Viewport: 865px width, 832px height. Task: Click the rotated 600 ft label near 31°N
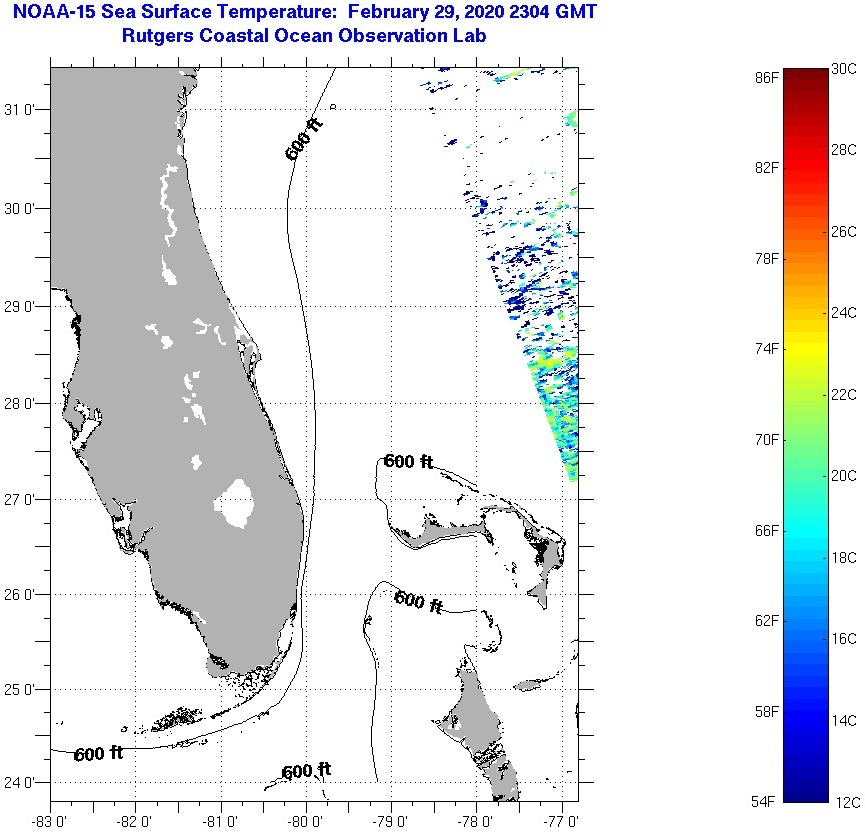[x=304, y=139]
